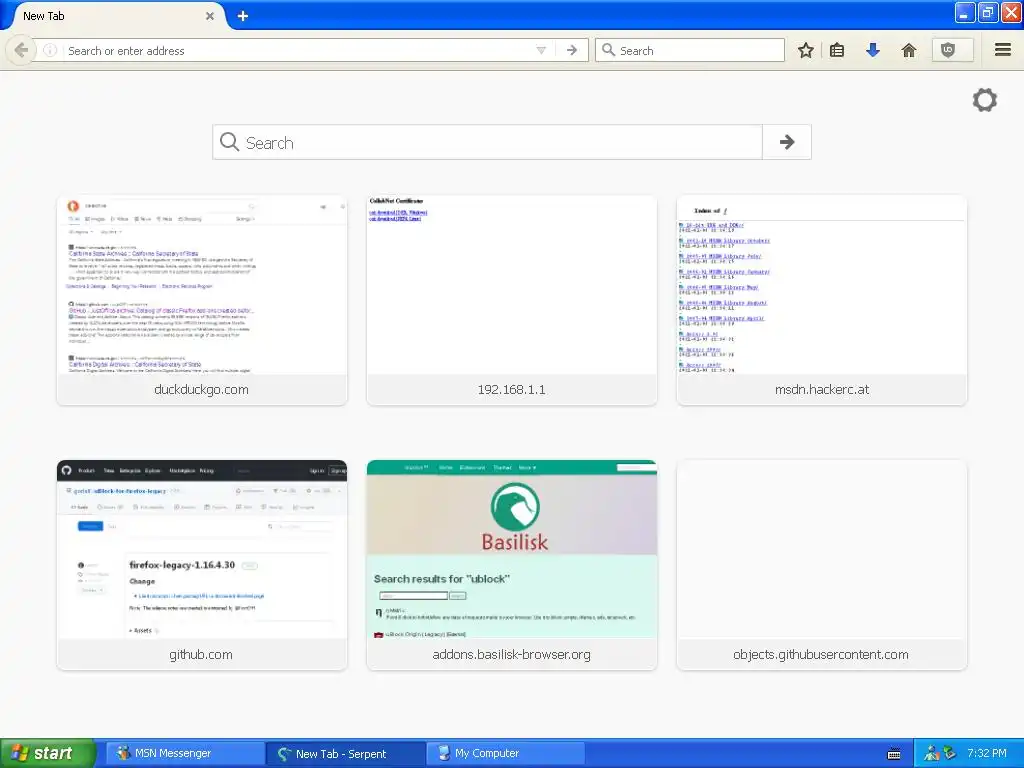Open the uBlock shield icon

point(948,50)
